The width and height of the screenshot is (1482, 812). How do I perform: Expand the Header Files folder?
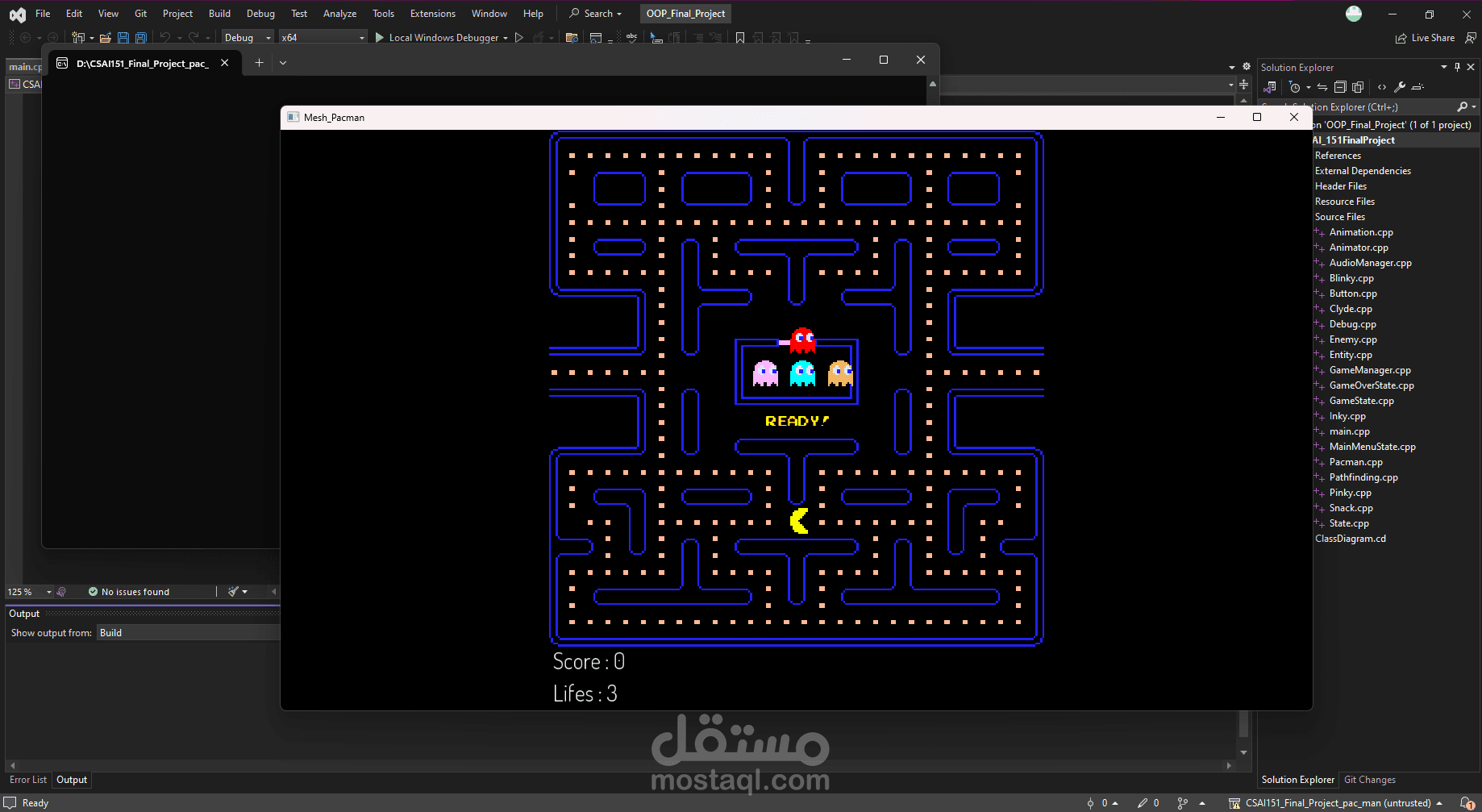pos(1341,186)
